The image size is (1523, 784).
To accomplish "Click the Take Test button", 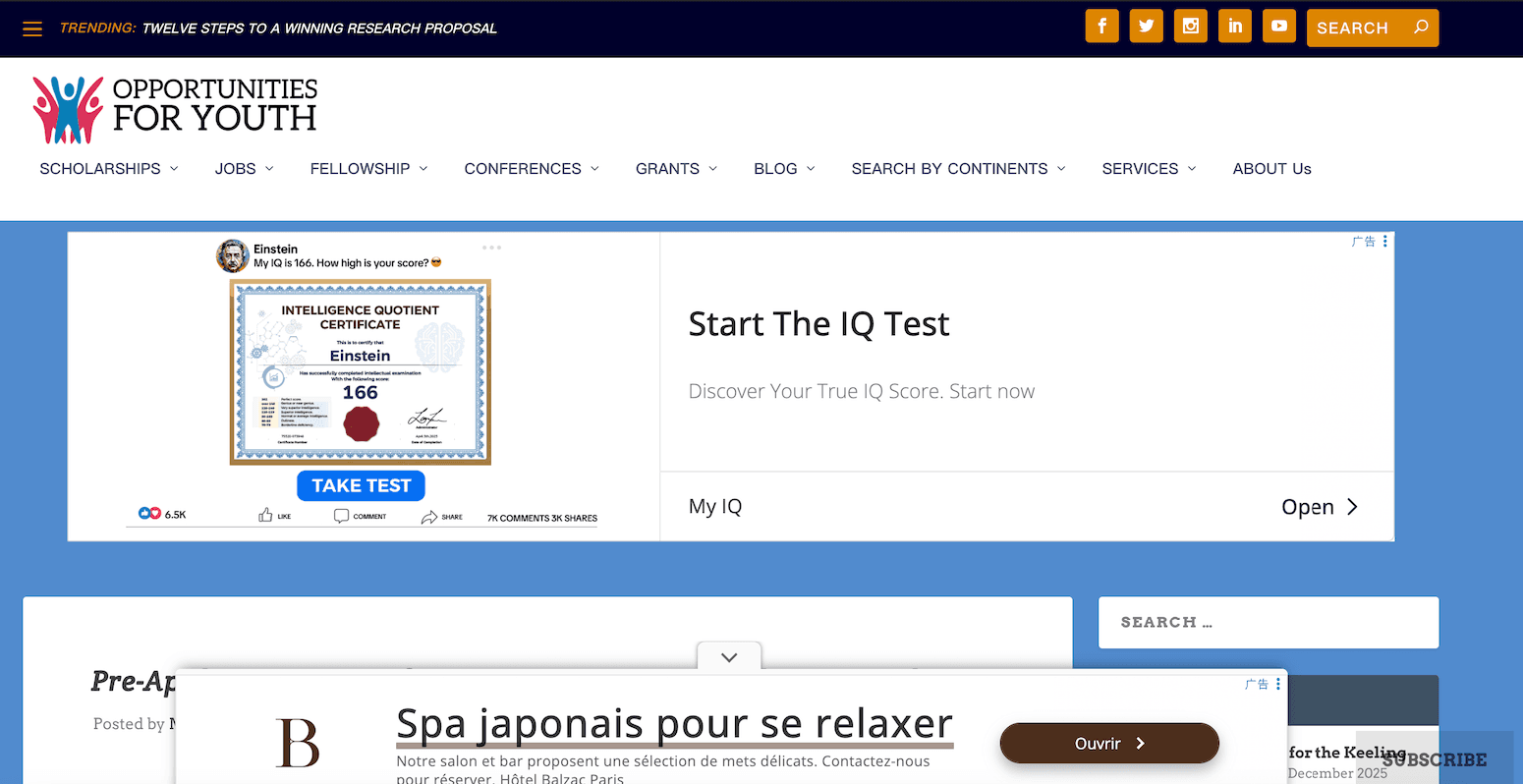I will coord(362,485).
